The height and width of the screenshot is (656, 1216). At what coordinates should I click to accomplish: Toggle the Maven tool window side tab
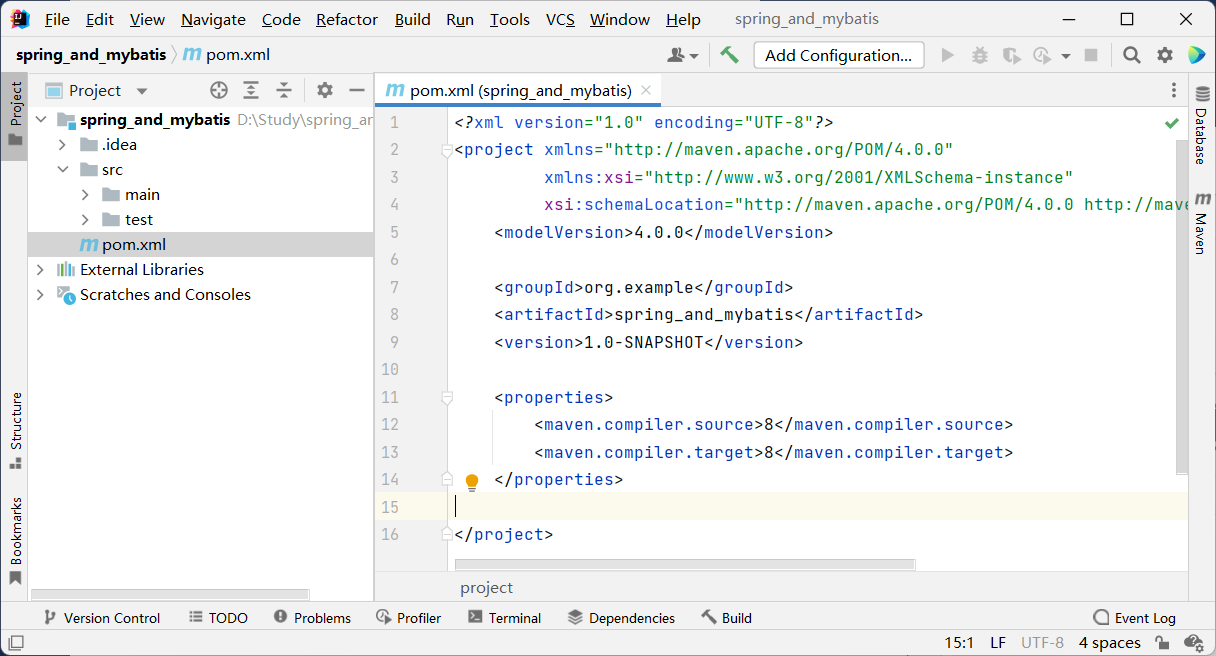tap(1201, 223)
